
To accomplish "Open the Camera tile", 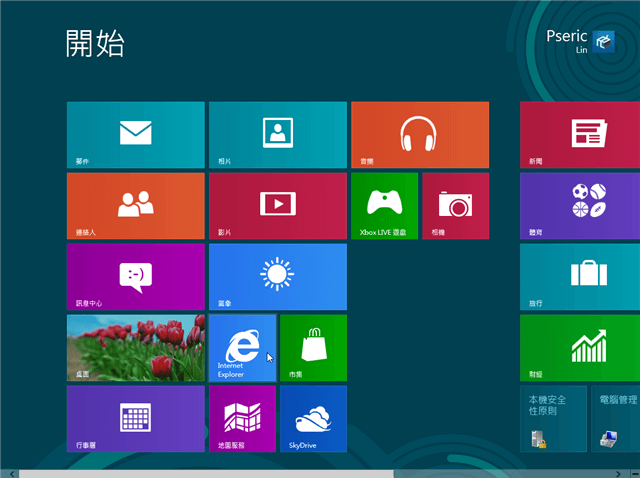I will [456, 206].
